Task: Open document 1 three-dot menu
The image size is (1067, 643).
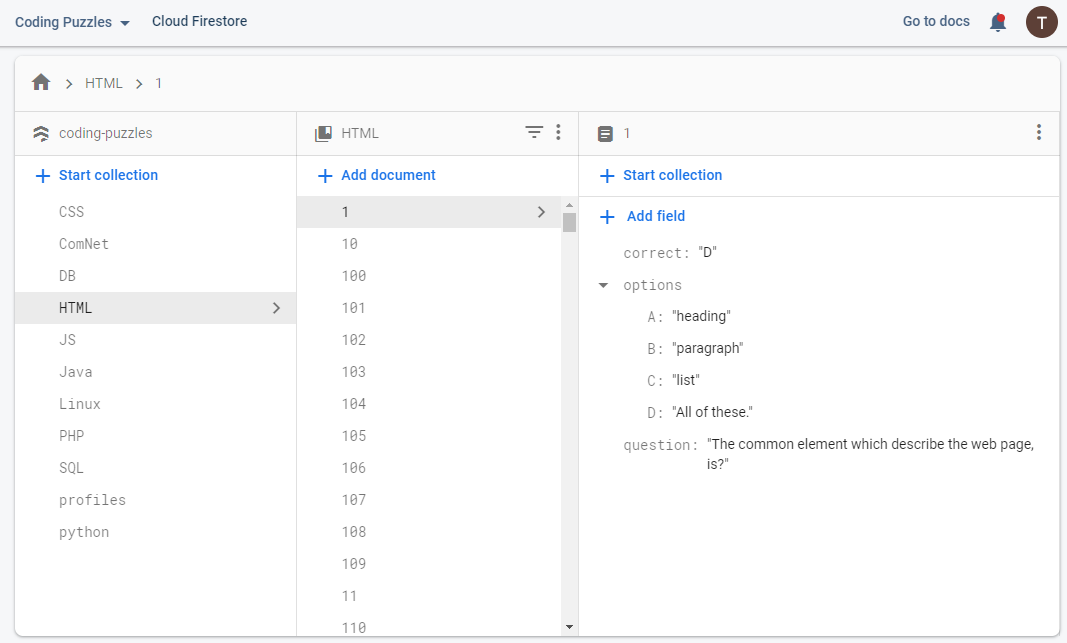Action: coord(1039,132)
